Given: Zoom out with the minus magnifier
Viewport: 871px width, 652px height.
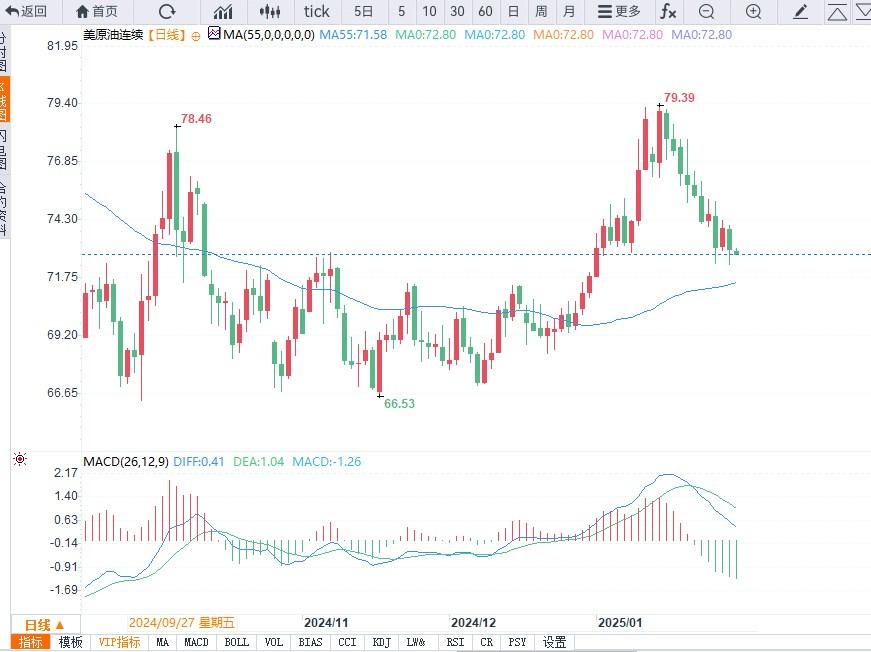Looking at the screenshot, I should coord(707,11).
